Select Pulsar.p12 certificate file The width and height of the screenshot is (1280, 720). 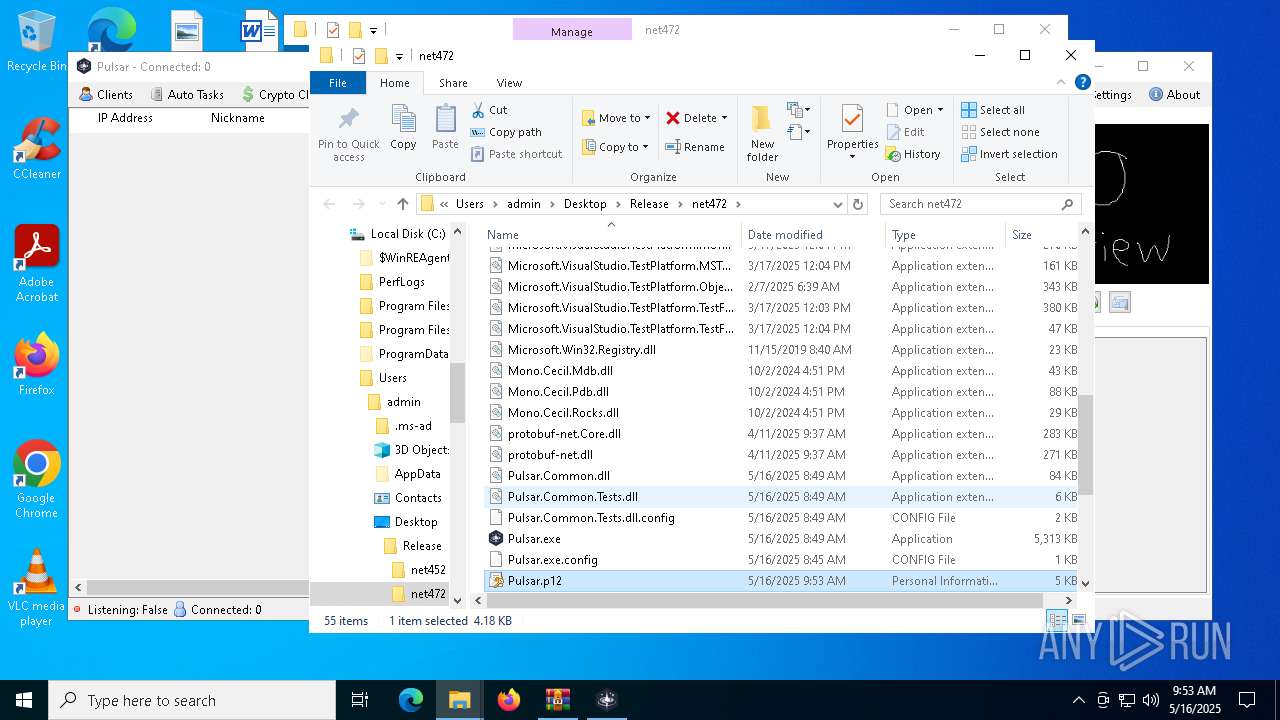click(782, 581)
